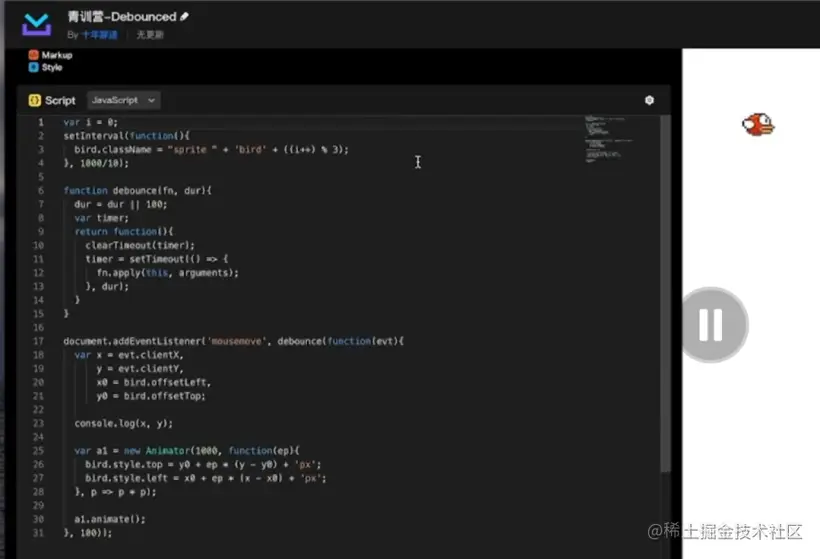Viewport: 820px width, 559px height.
Task: Open the JavaScript language dropdown
Action: 123,100
